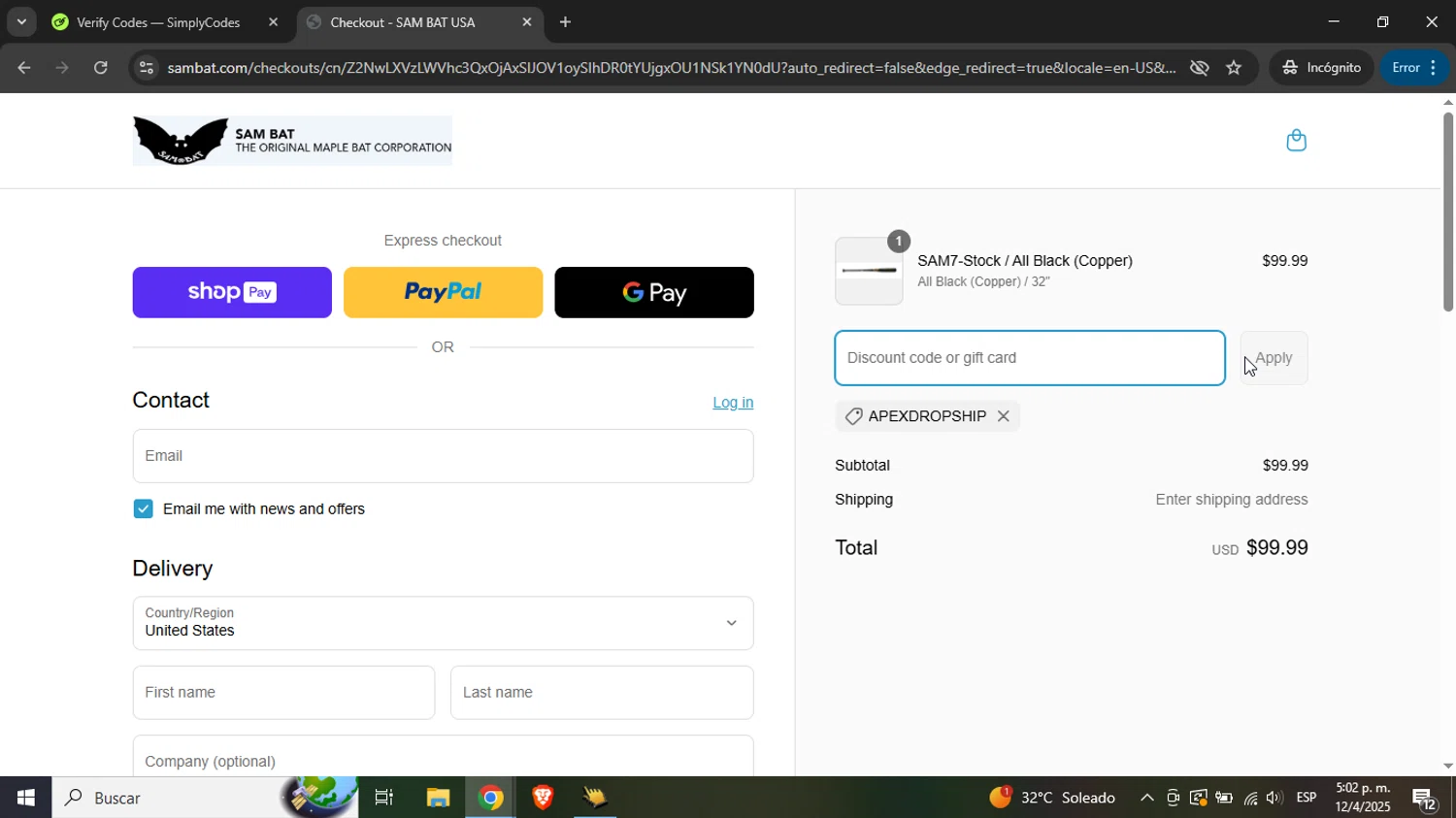Pay with the Shop Pay button
The height and width of the screenshot is (818, 1456).
pos(232,292)
